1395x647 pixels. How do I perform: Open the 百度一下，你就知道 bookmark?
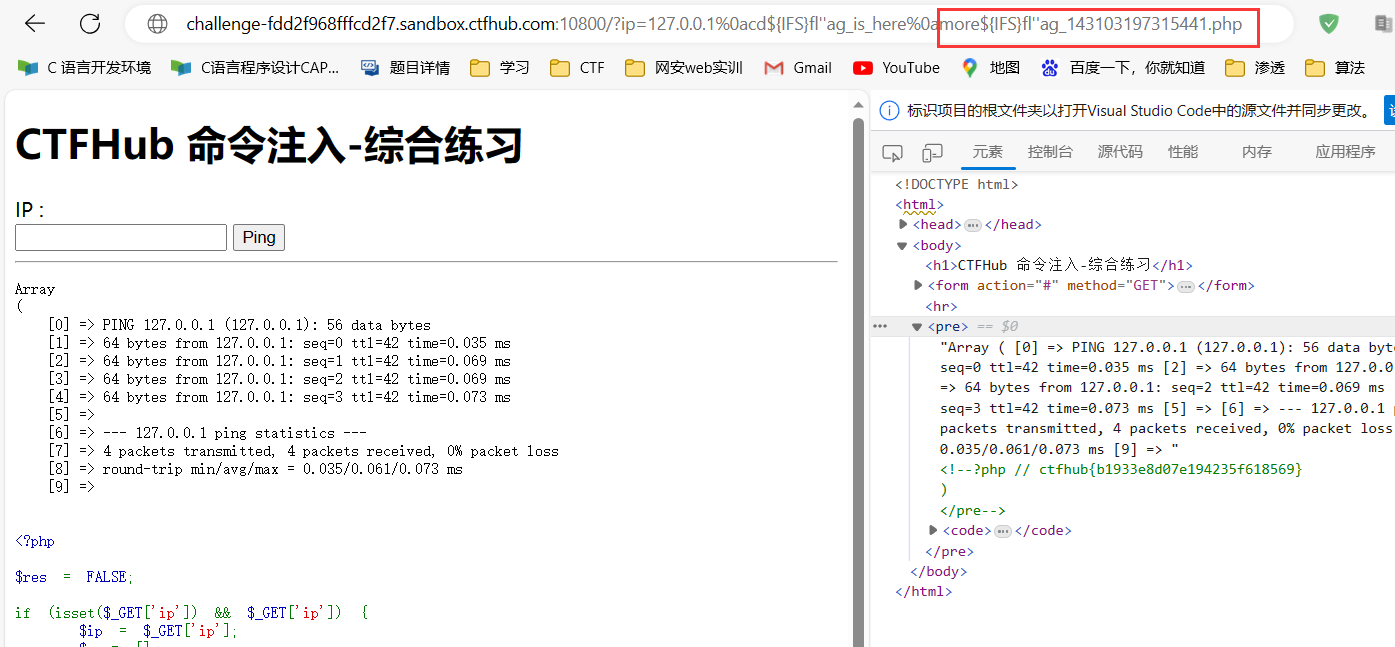[x=1122, y=68]
